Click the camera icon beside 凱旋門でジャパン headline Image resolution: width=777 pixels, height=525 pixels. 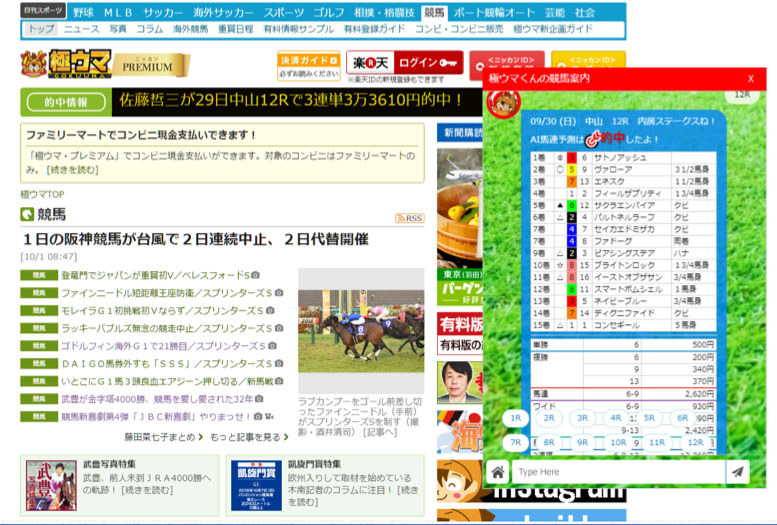coord(255,275)
